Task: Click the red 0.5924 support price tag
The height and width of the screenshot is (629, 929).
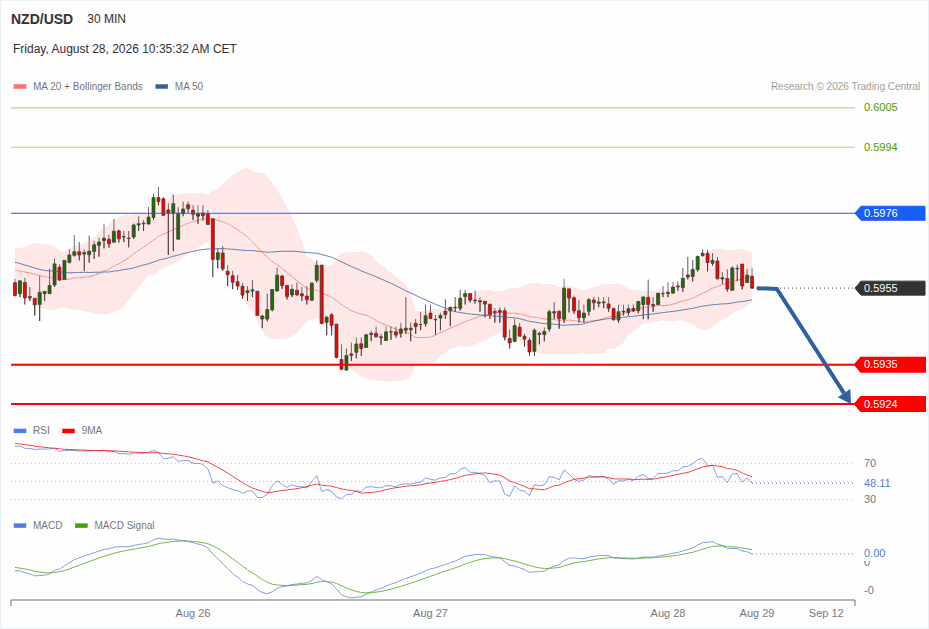Action: 890,404
